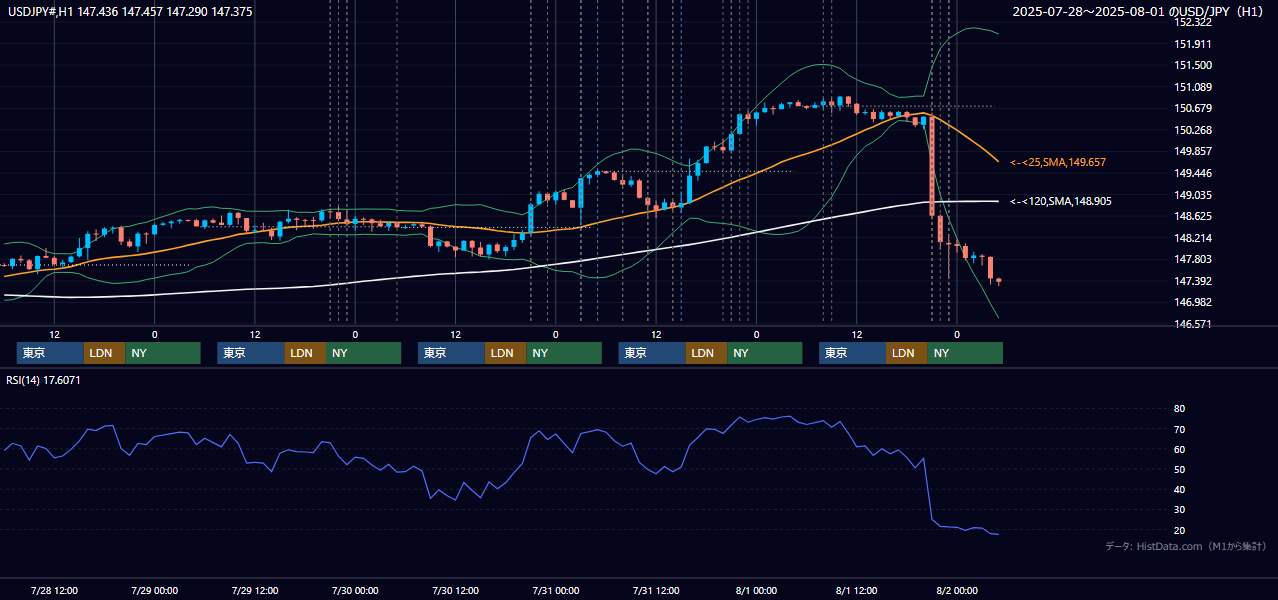Click the 120 SMA 148.905 white label
Screen dimensions: 1278x600
click(1061, 201)
